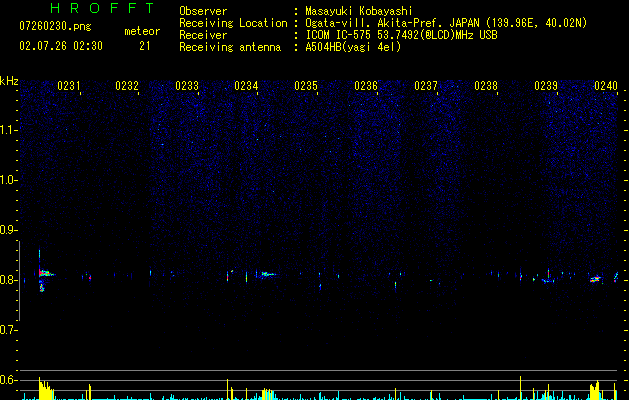
Task: Click the 1.1 kHz axis label
Action: [x=8, y=130]
